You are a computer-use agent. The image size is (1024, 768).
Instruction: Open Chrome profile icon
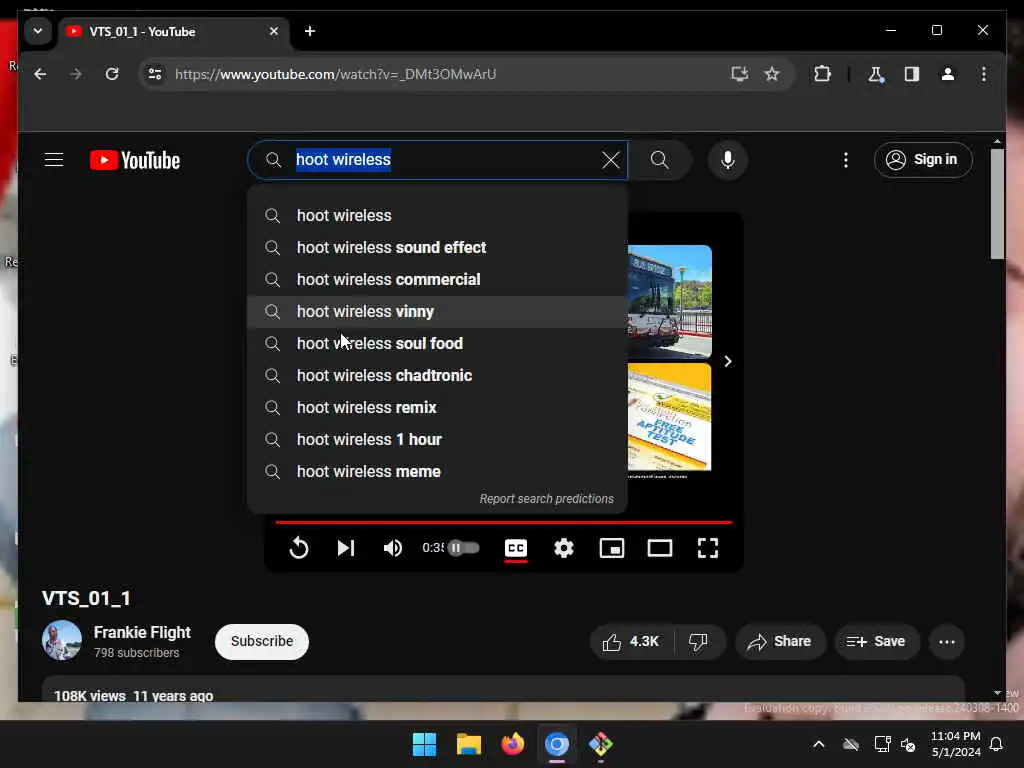[x=948, y=74]
